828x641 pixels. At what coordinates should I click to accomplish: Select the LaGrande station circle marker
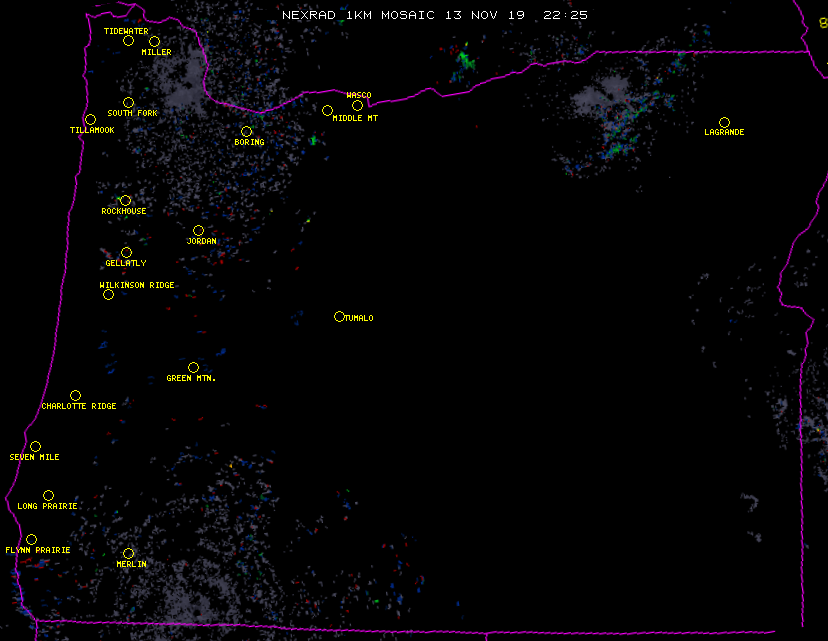point(724,123)
